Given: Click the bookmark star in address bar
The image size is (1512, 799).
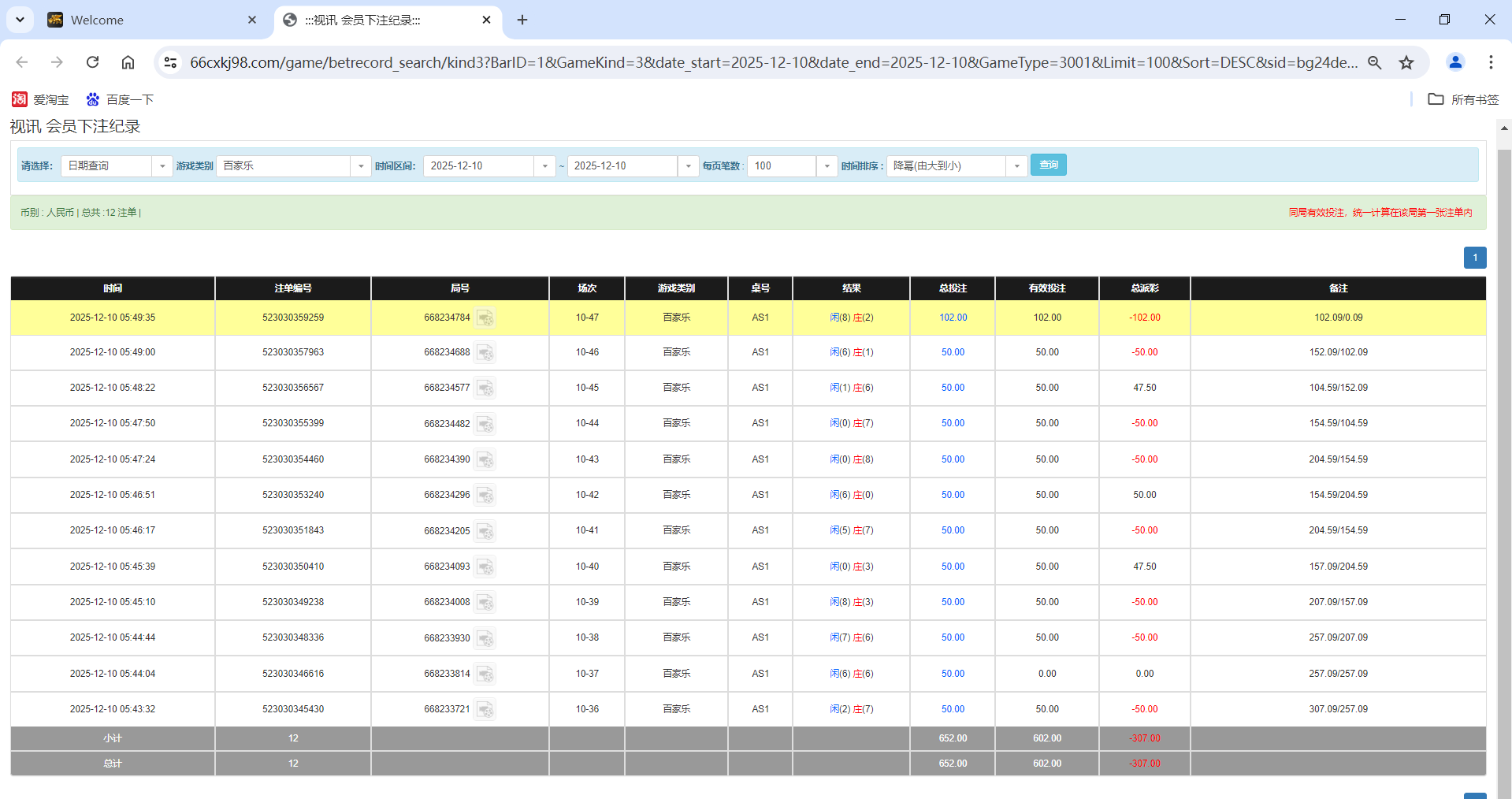Looking at the screenshot, I should point(1406,62).
